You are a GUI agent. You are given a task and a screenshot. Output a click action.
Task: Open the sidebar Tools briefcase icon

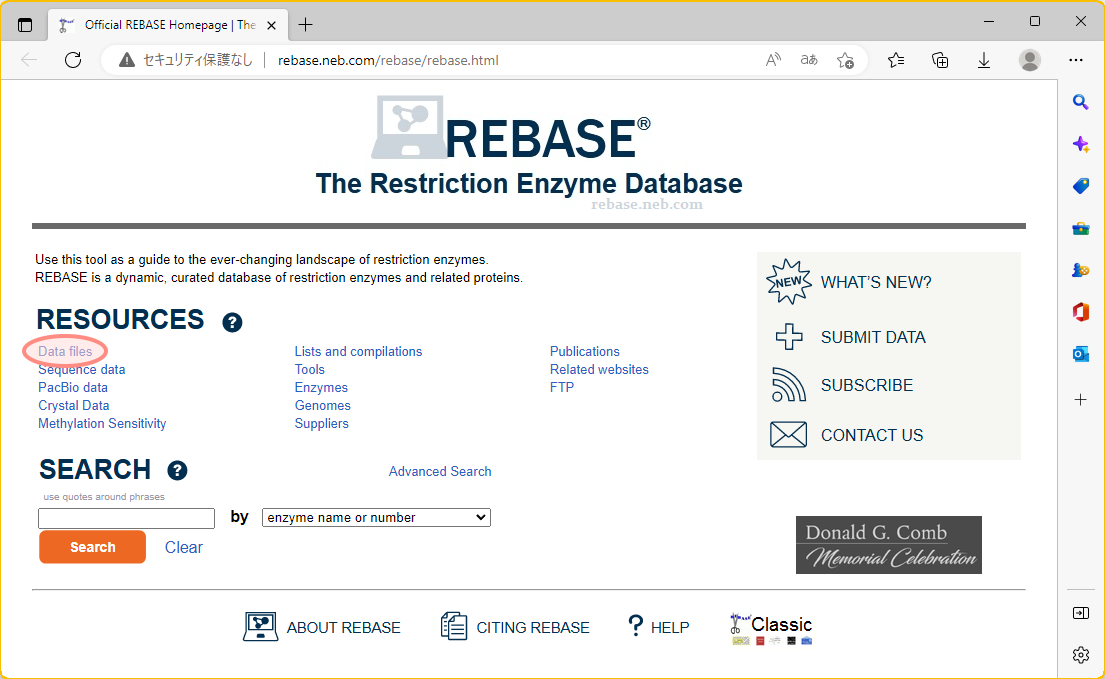coord(1080,228)
